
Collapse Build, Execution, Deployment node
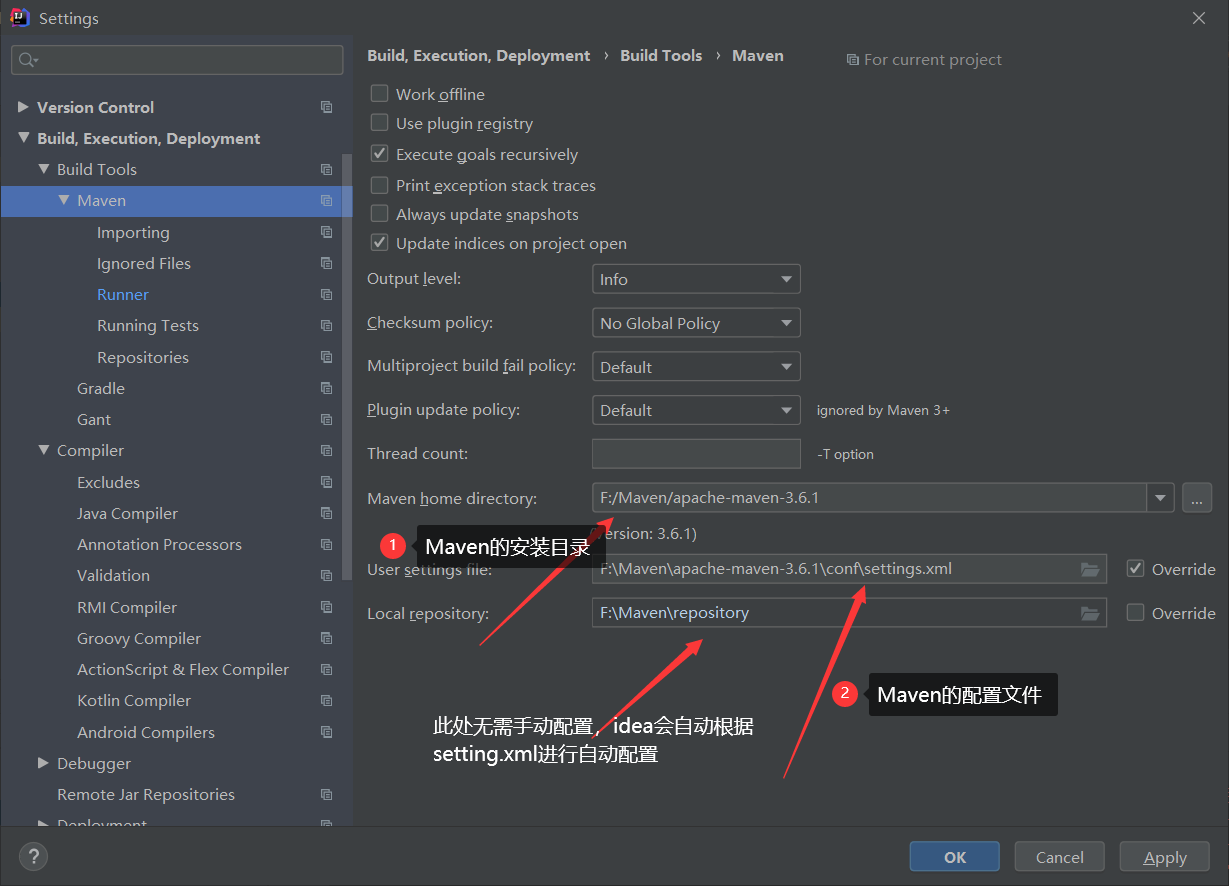[x=23, y=138]
